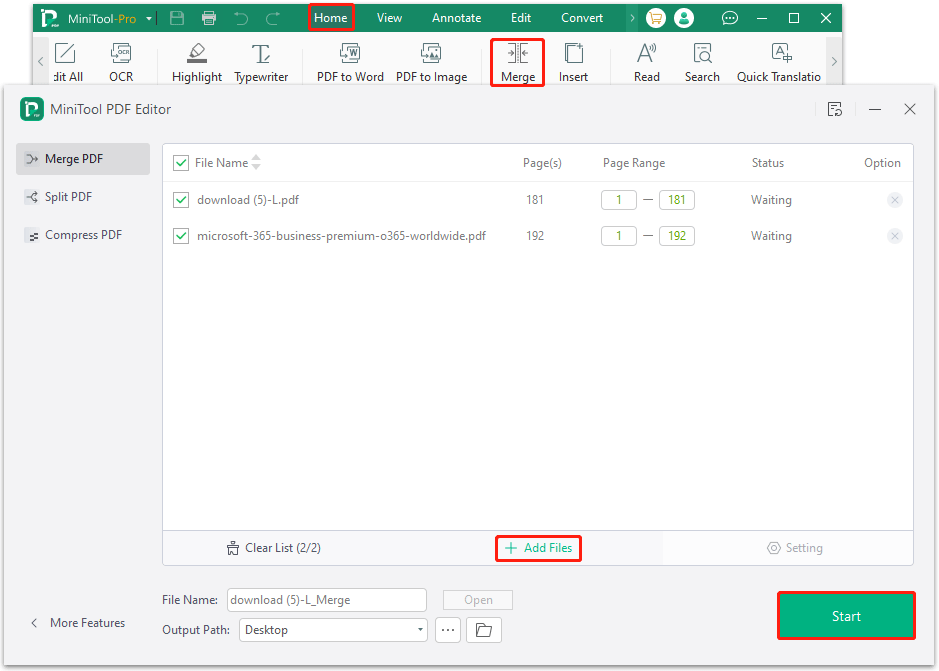
Task: Select Compress PDF in sidebar
Action: (83, 235)
